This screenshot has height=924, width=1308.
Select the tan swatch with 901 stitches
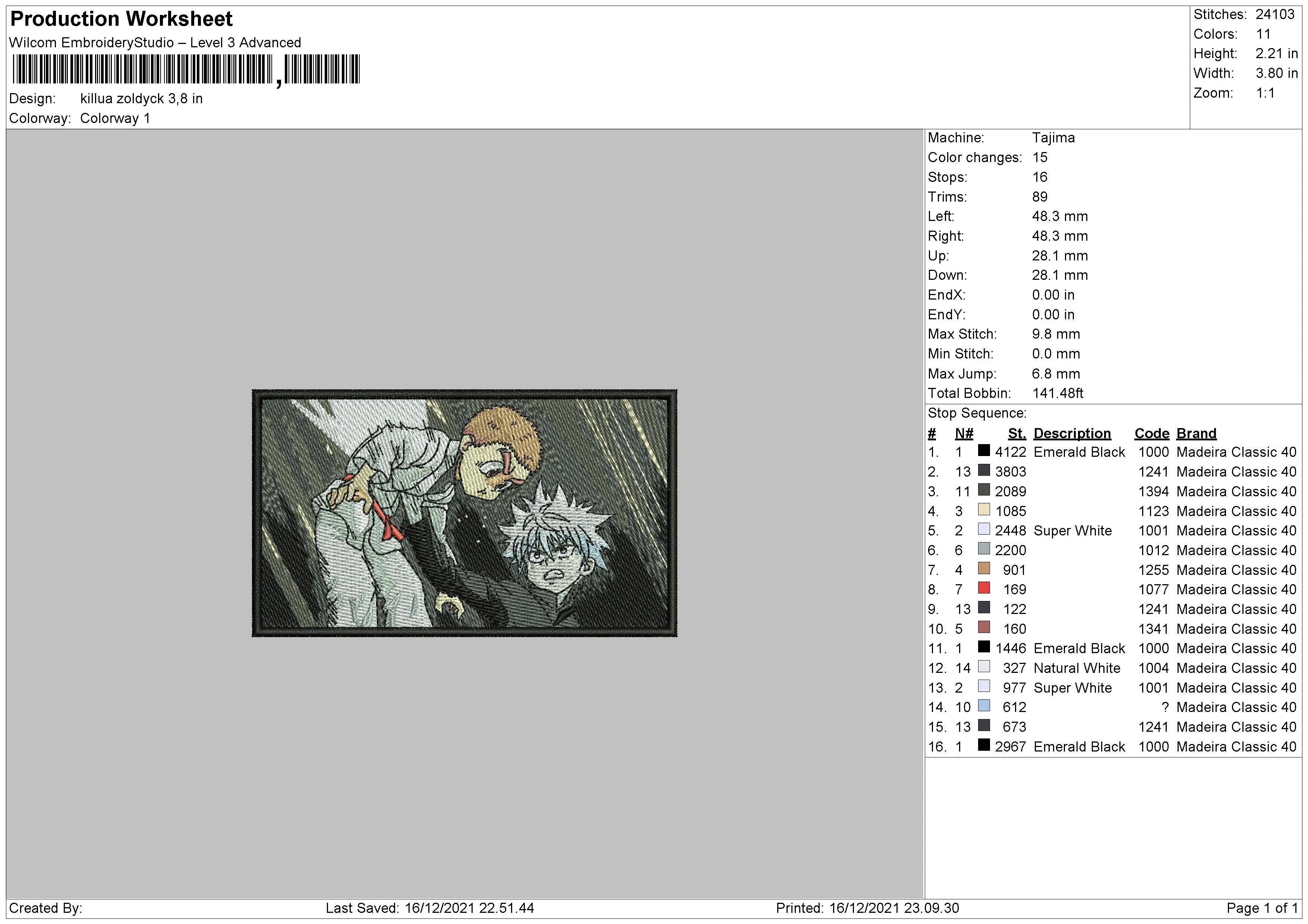coord(984,568)
